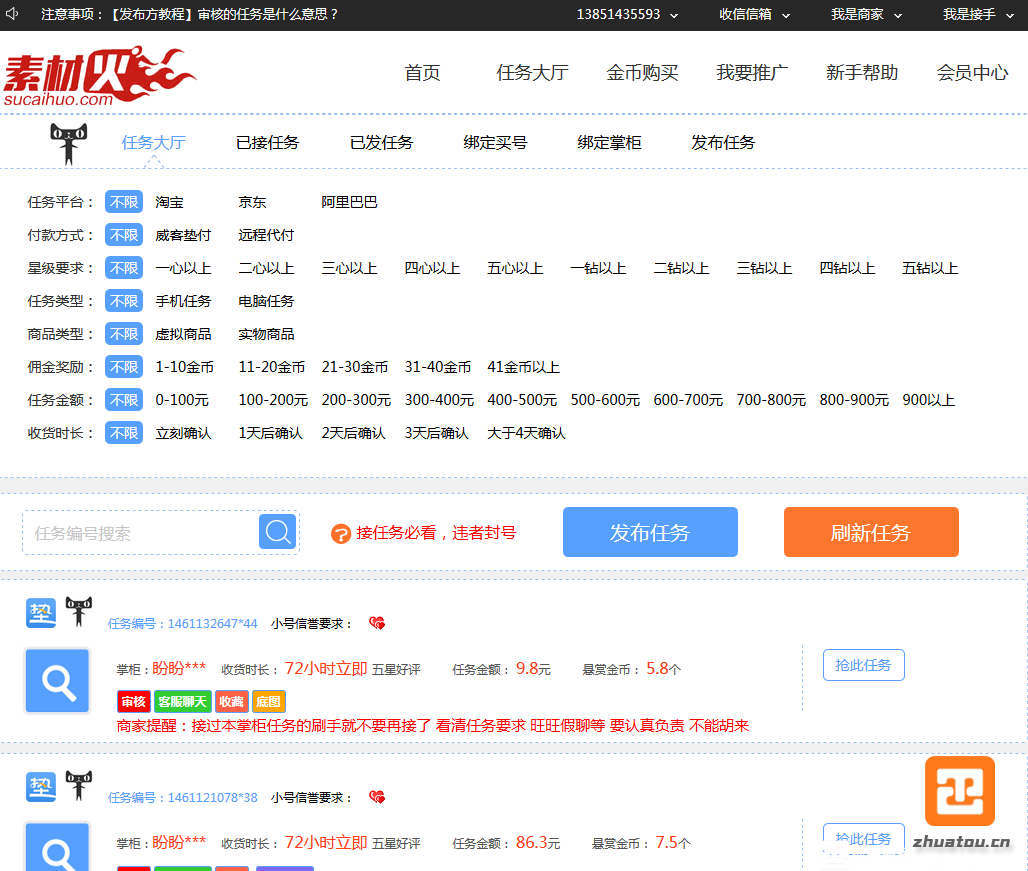Image resolution: width=1028 pixels, height=871 pixels.
Task: Click the blue 垫 icon on first task
Action: click(x=41, y=612)
